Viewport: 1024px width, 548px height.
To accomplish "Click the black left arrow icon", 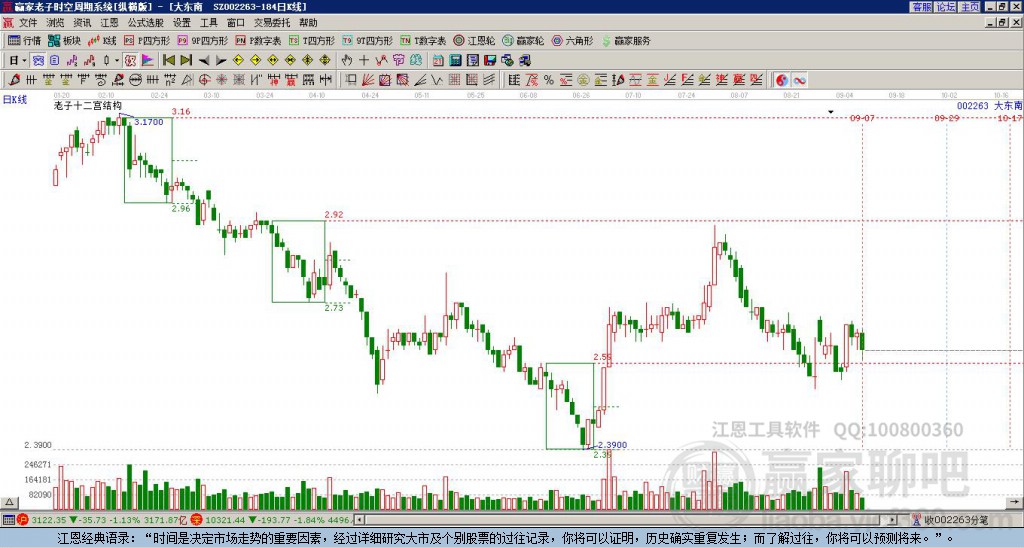I will pos(204,61).
